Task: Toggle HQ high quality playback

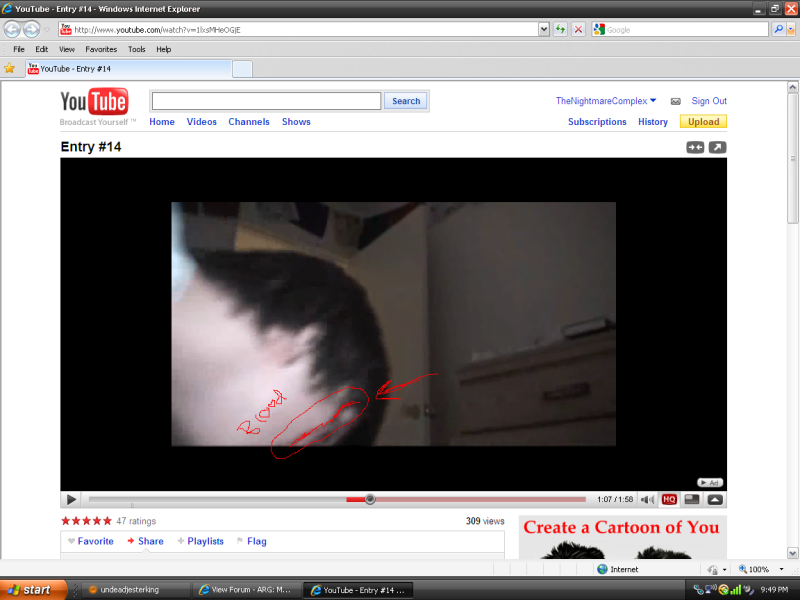Action: pos(669,499)
